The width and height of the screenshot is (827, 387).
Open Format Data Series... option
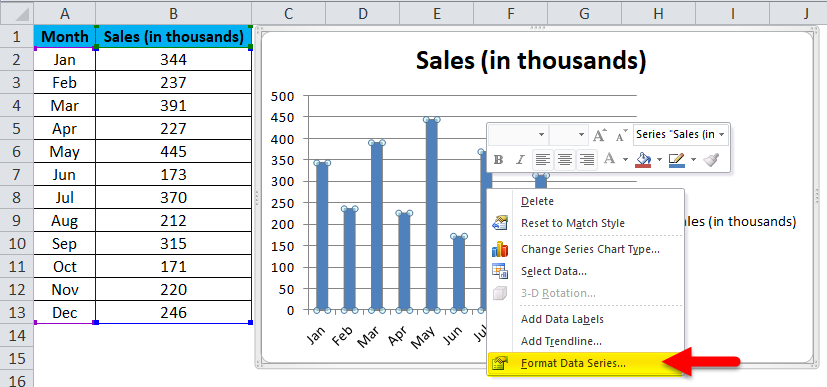585,363
